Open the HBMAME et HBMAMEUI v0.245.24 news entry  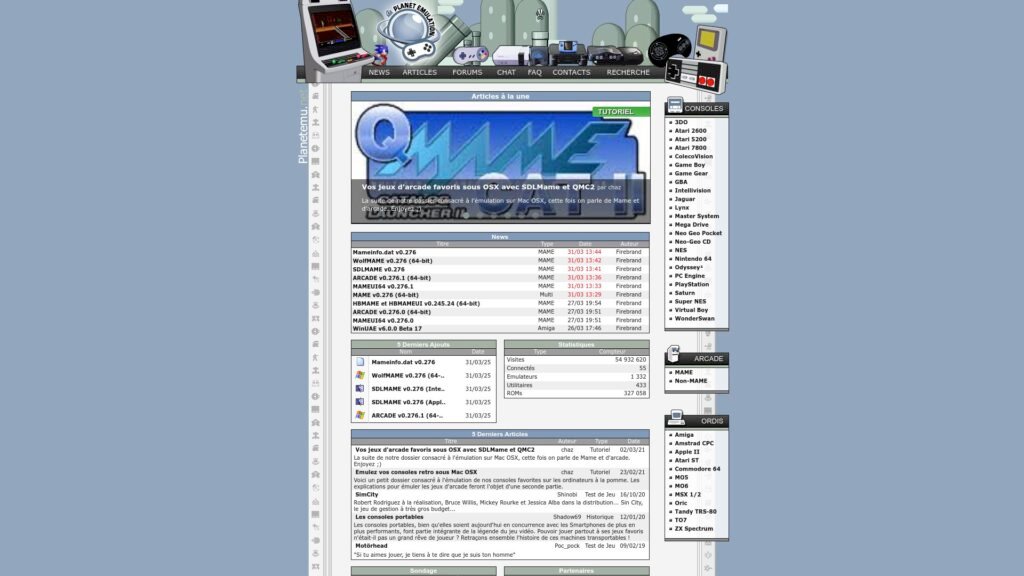[x=416, y=303]
